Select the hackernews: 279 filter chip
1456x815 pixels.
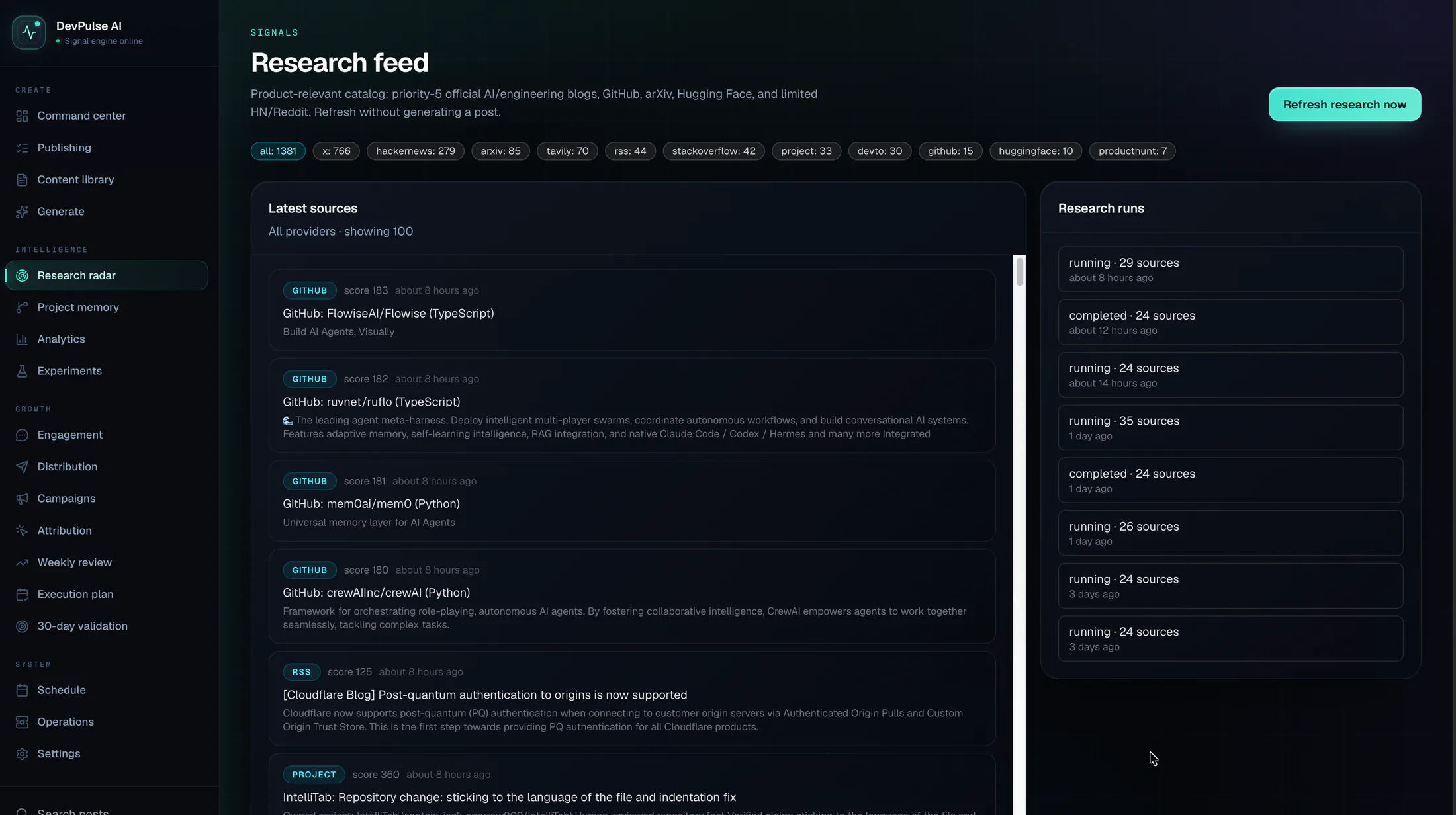[x=416, y=151]
